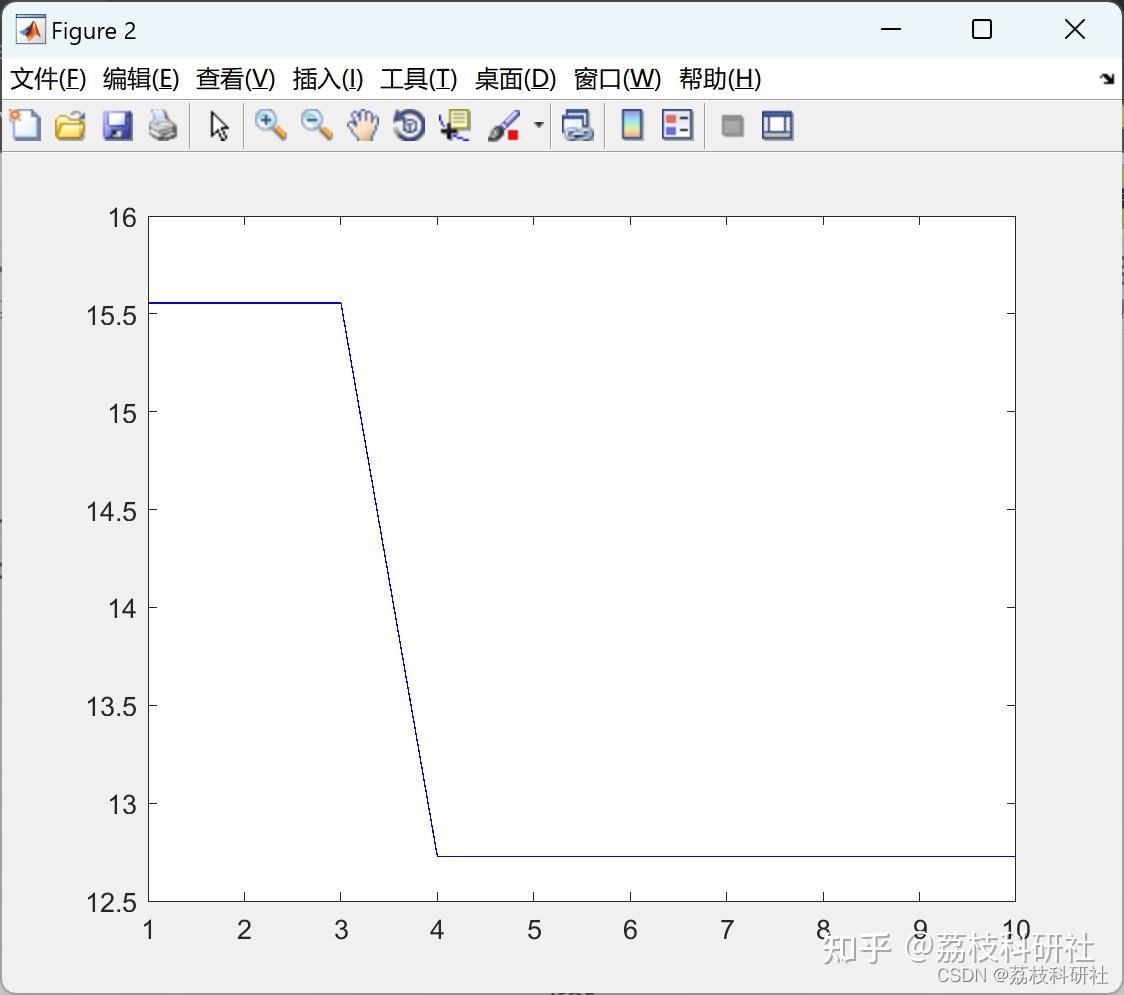Viewport: 1124px width, 995px height.
Task: Print the figure using printer icon
Action: pos(163,126)
